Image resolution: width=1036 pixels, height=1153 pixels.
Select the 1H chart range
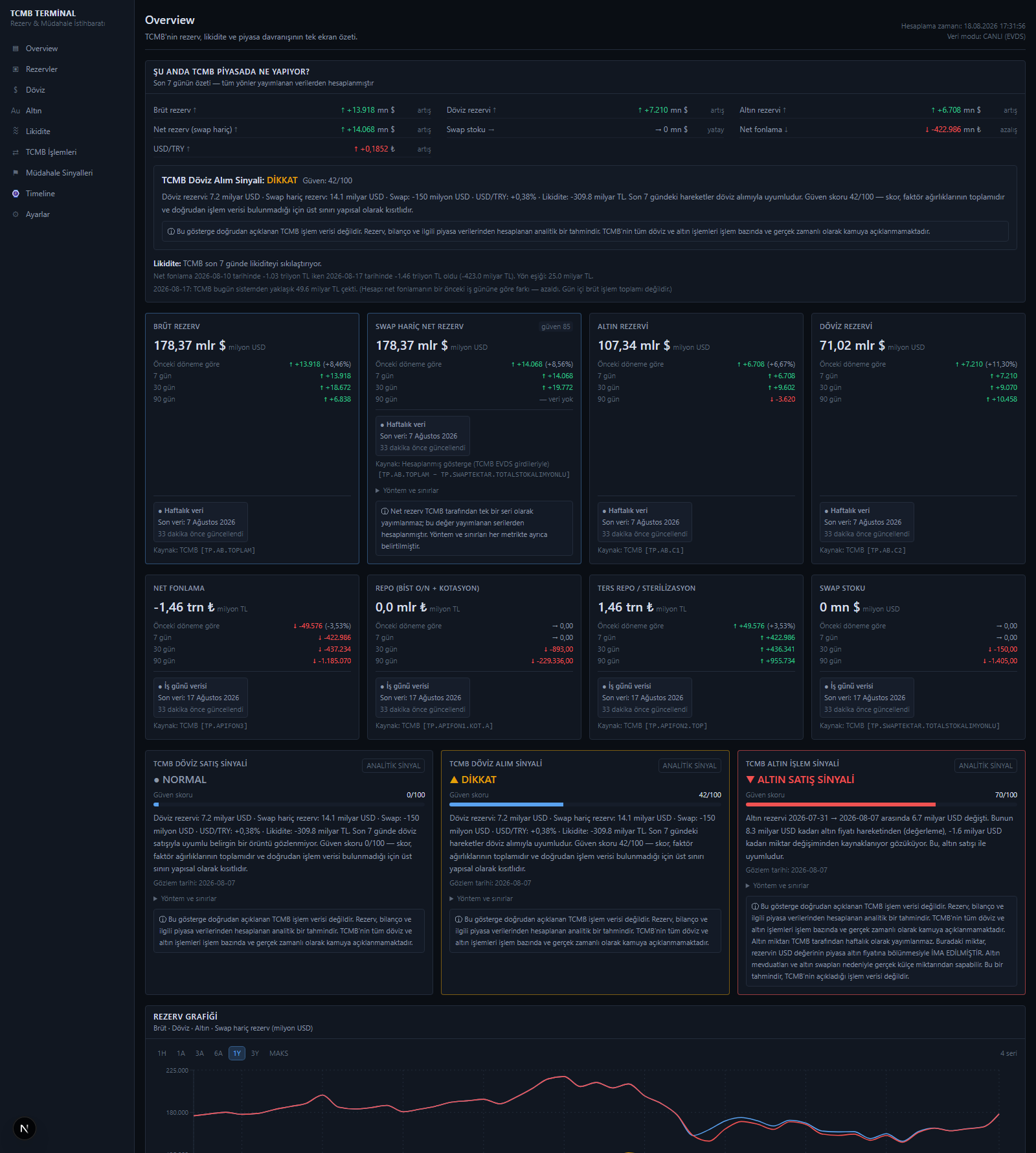[162, 1053]
